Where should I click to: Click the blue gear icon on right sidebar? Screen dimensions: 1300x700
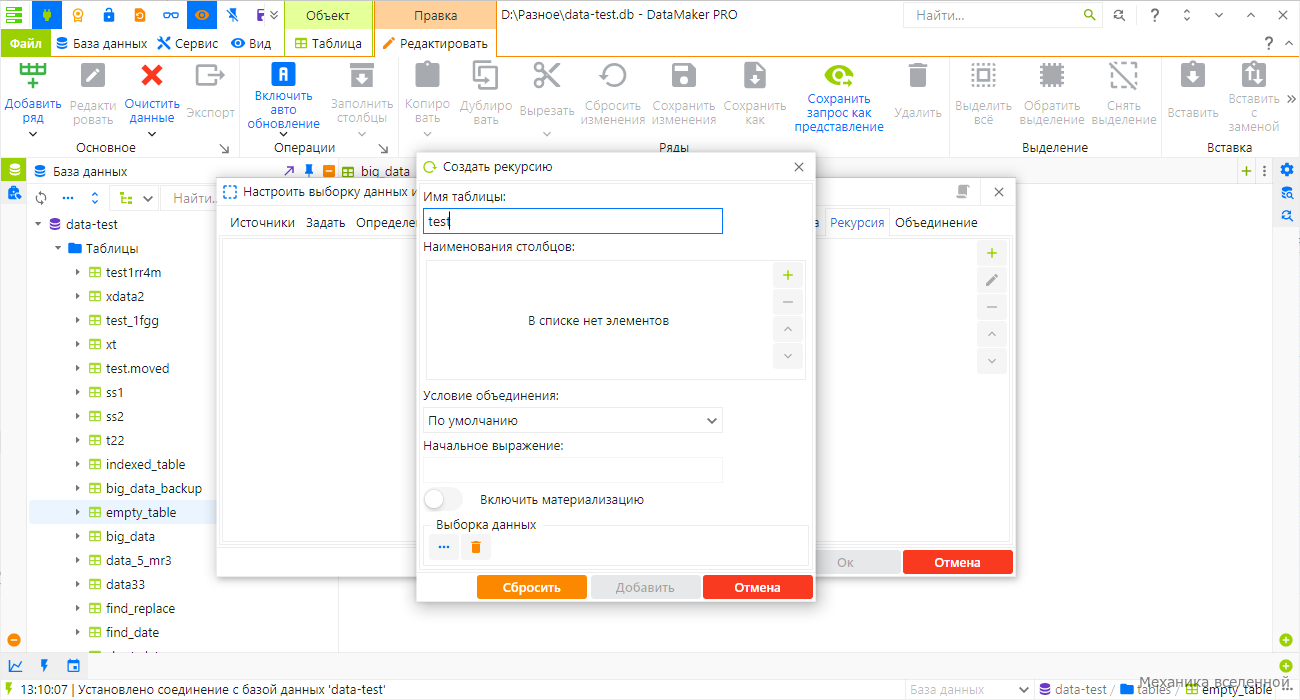click(x=1287, y=169)
